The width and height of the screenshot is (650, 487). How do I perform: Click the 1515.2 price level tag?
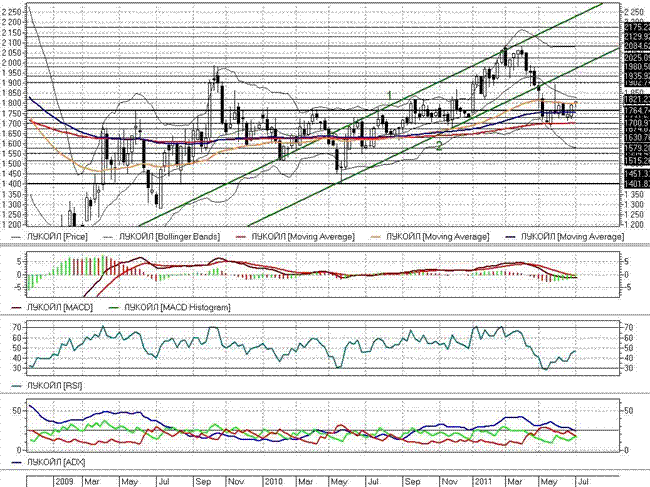pyautogui.click(x=636, y=160)
